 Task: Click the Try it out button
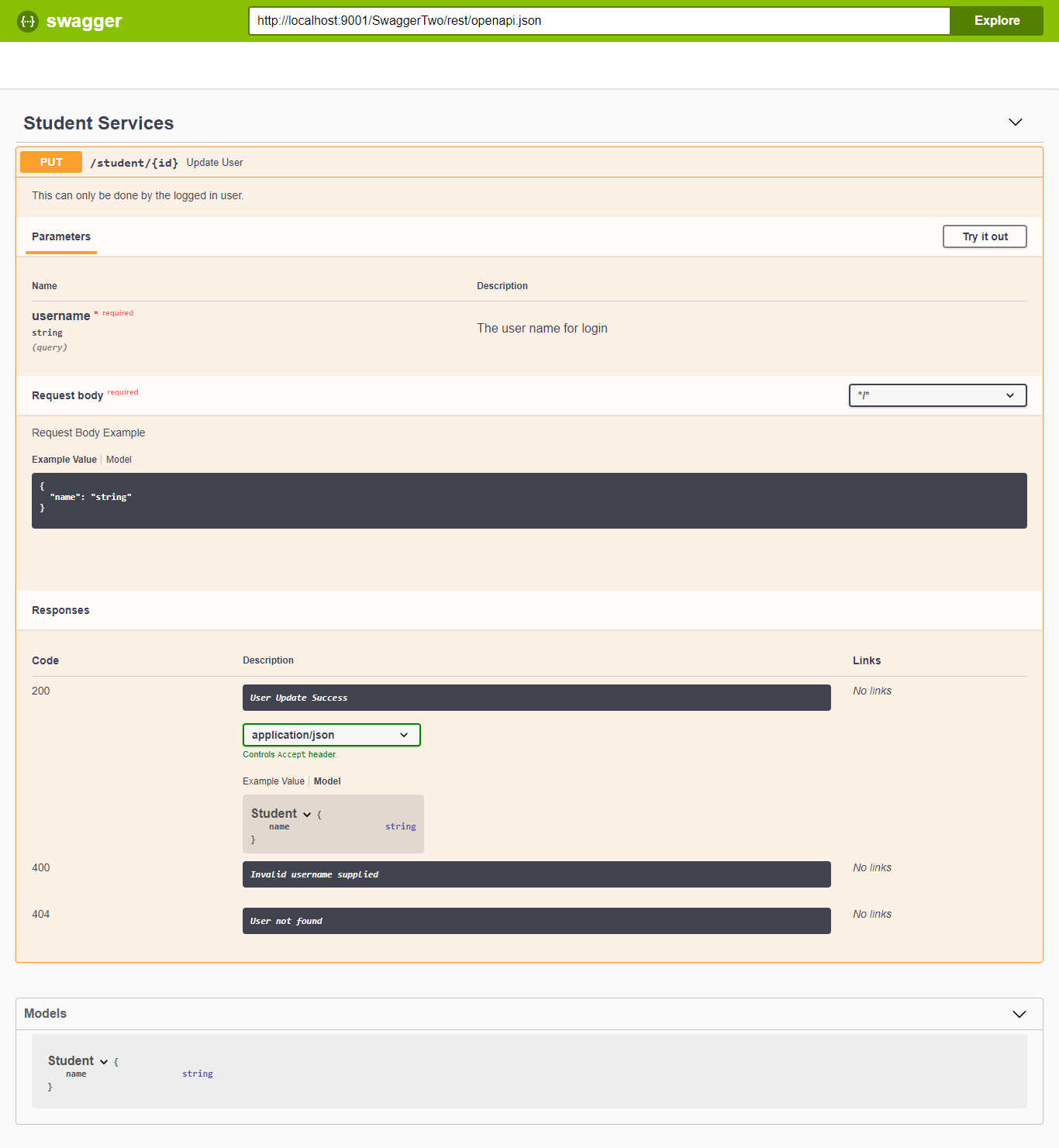point(985,236)
